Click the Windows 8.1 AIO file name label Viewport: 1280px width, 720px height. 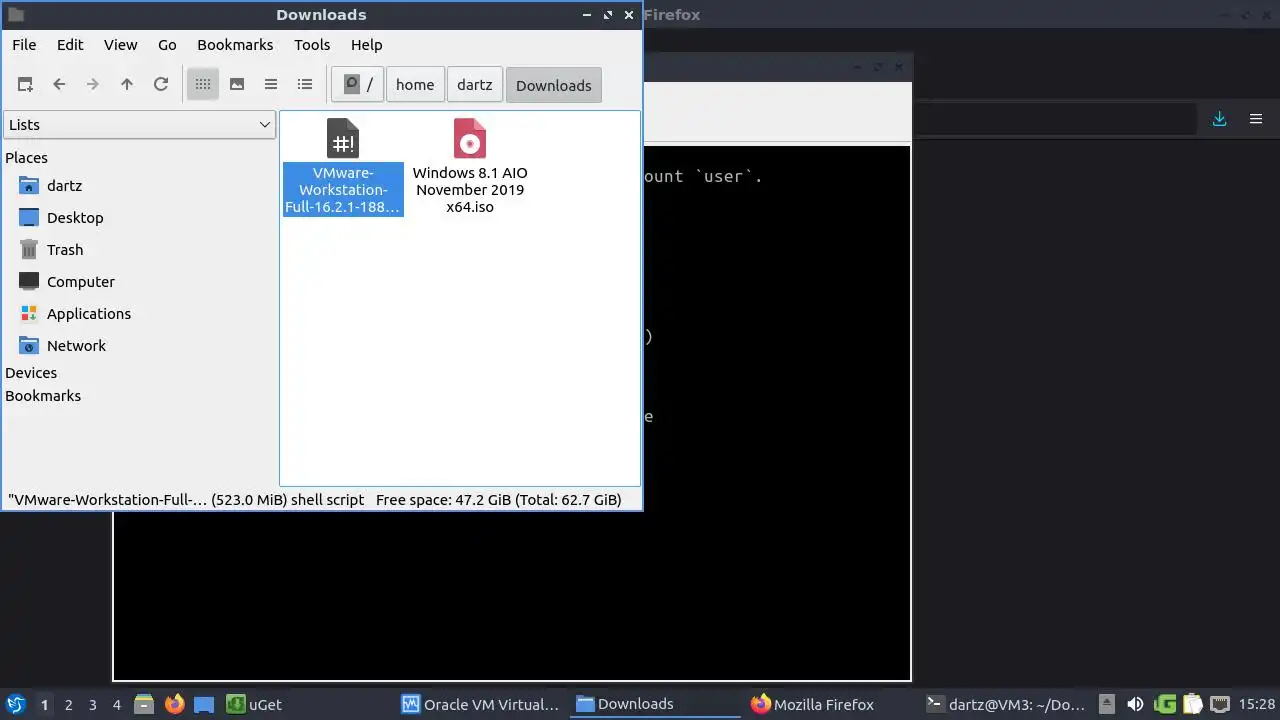470,190
